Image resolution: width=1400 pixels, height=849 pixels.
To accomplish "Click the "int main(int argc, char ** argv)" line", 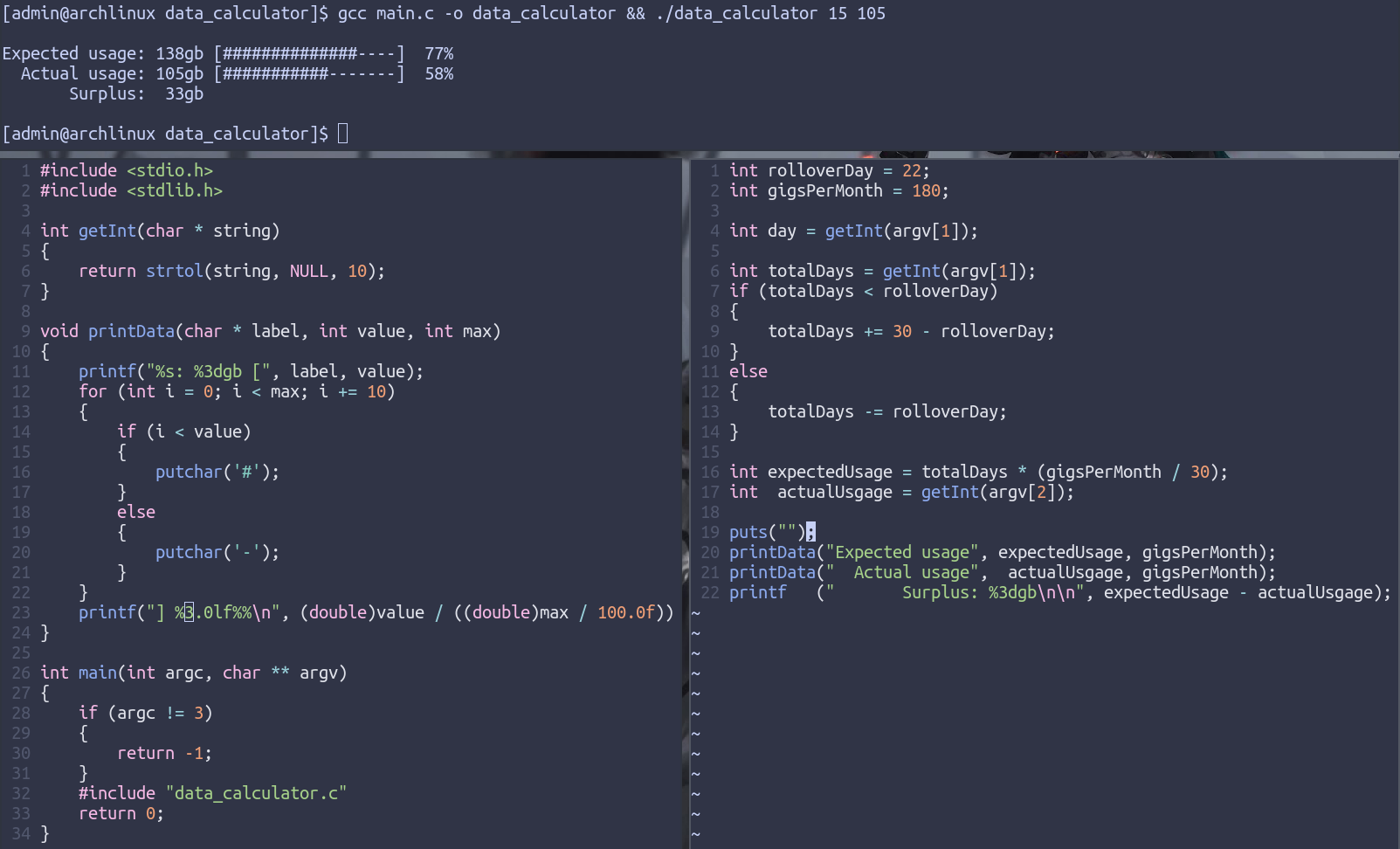I will [194, 673].
